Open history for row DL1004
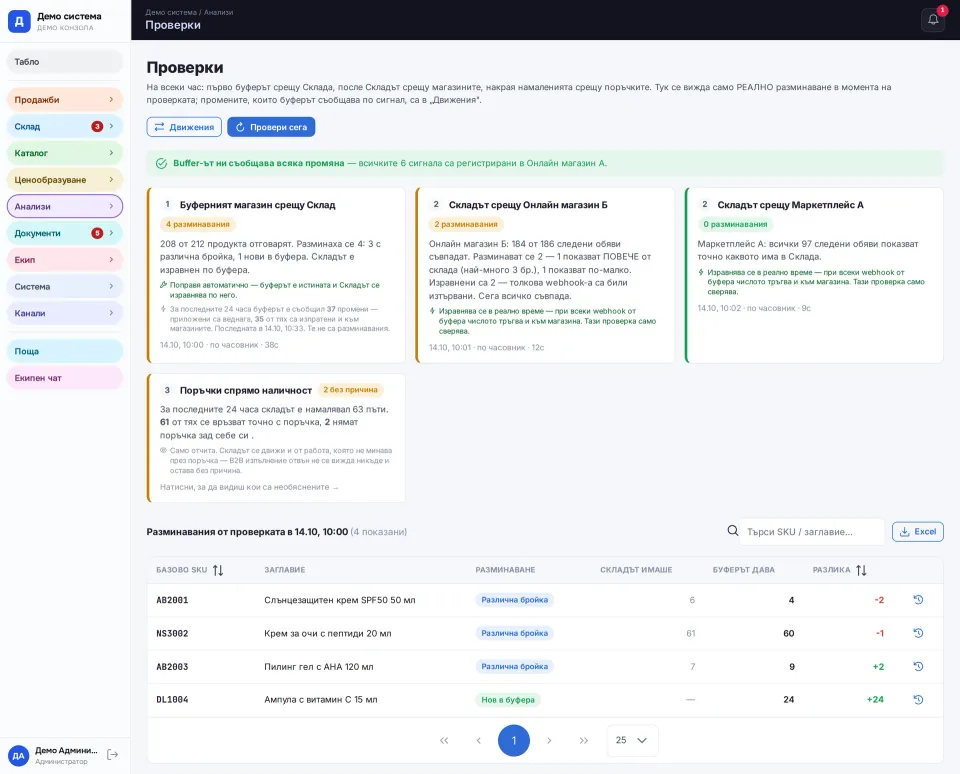Screen dimensions: 960x774 (918, 699)
